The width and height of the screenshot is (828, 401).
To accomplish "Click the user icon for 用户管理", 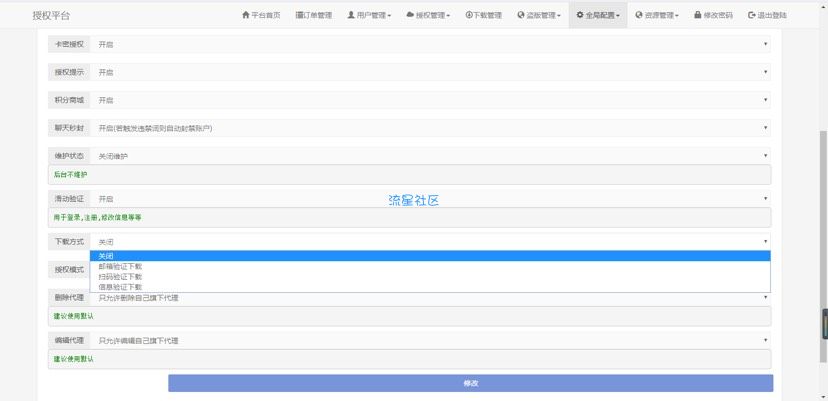I will point(351,15).
